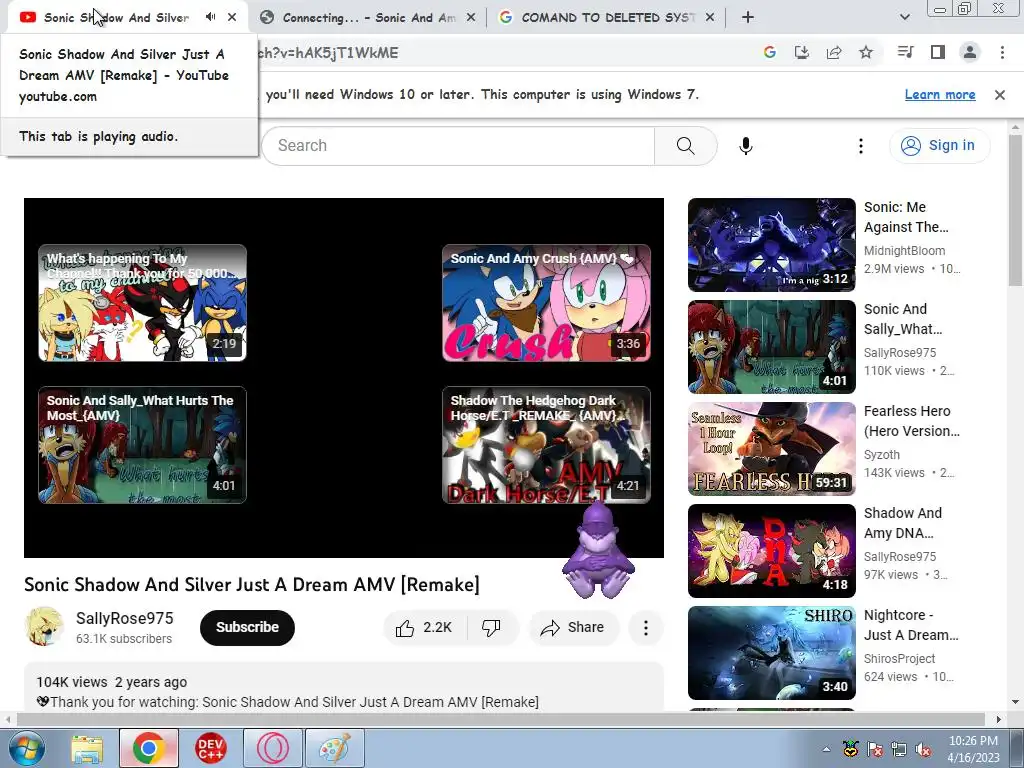Click the Google search icon in the address bar
This screenshot has width=1024, height=768.
[x=769, y=52]
